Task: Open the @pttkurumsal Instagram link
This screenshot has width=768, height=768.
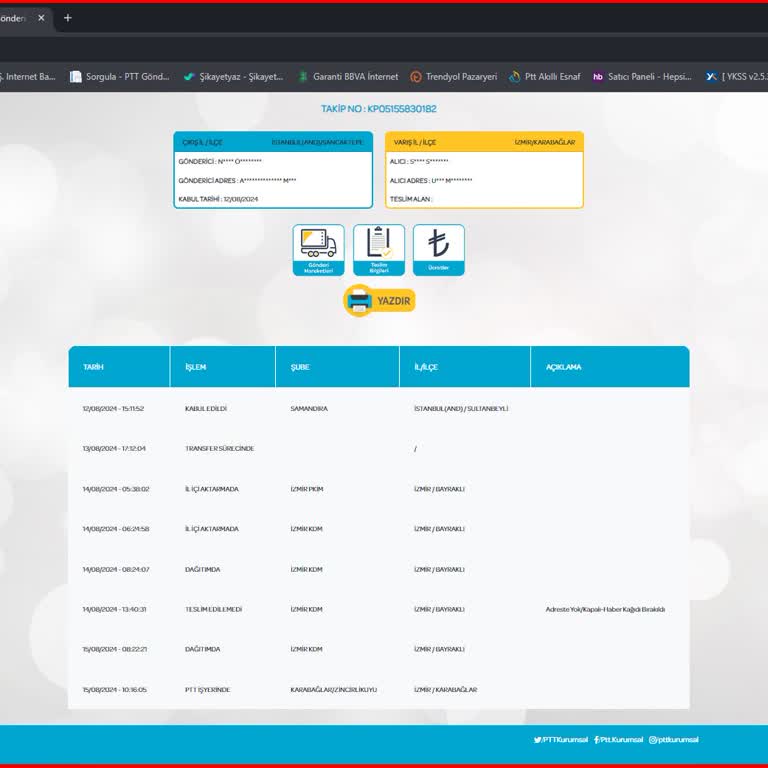Action: (x=674, y=740)
